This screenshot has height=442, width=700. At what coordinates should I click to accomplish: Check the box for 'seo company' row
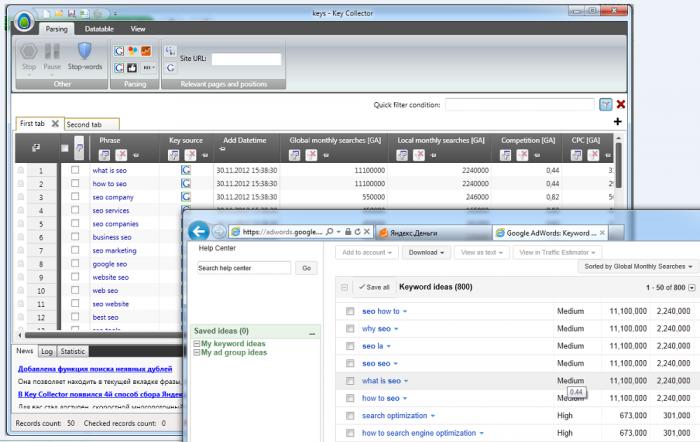pos(75,196)
